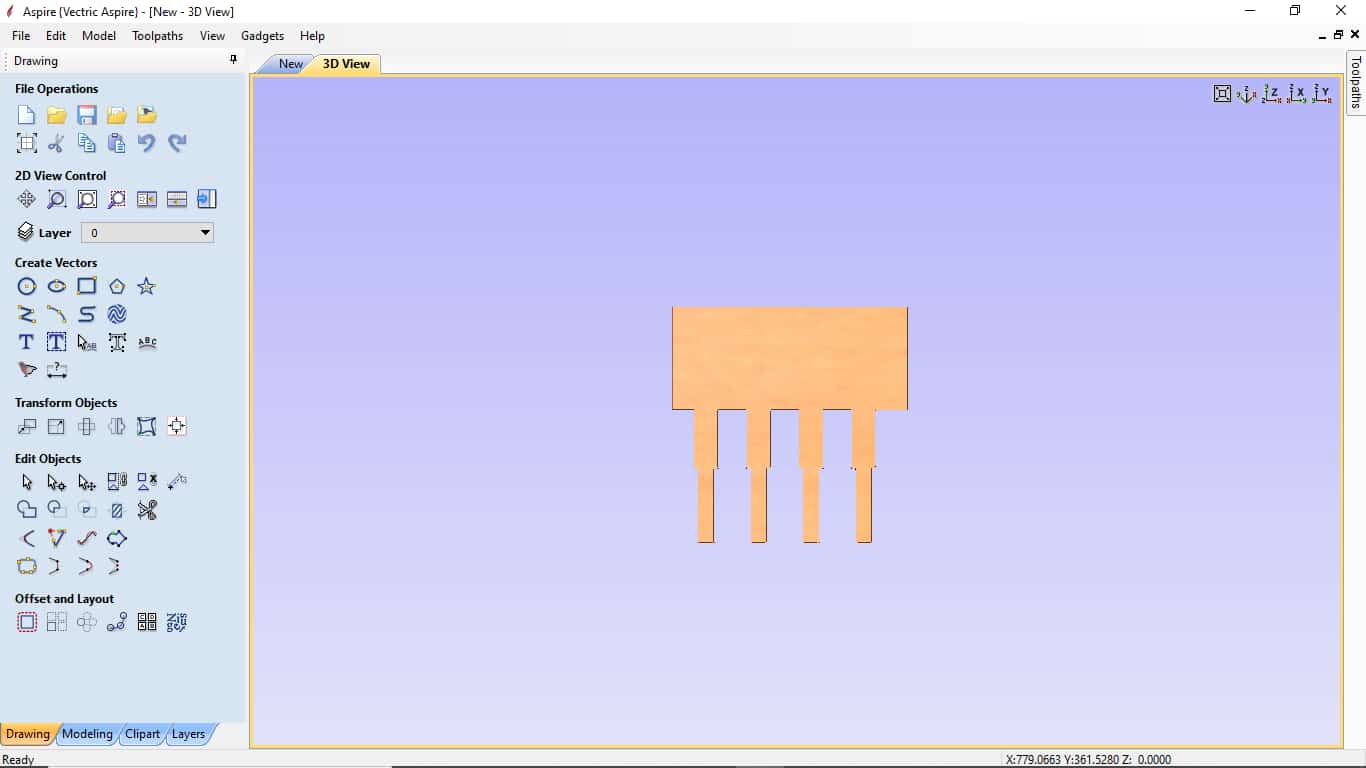1366x768 pixels.
Task: Select Text on Curve ABC tool
Action: (x=147, y=342)
